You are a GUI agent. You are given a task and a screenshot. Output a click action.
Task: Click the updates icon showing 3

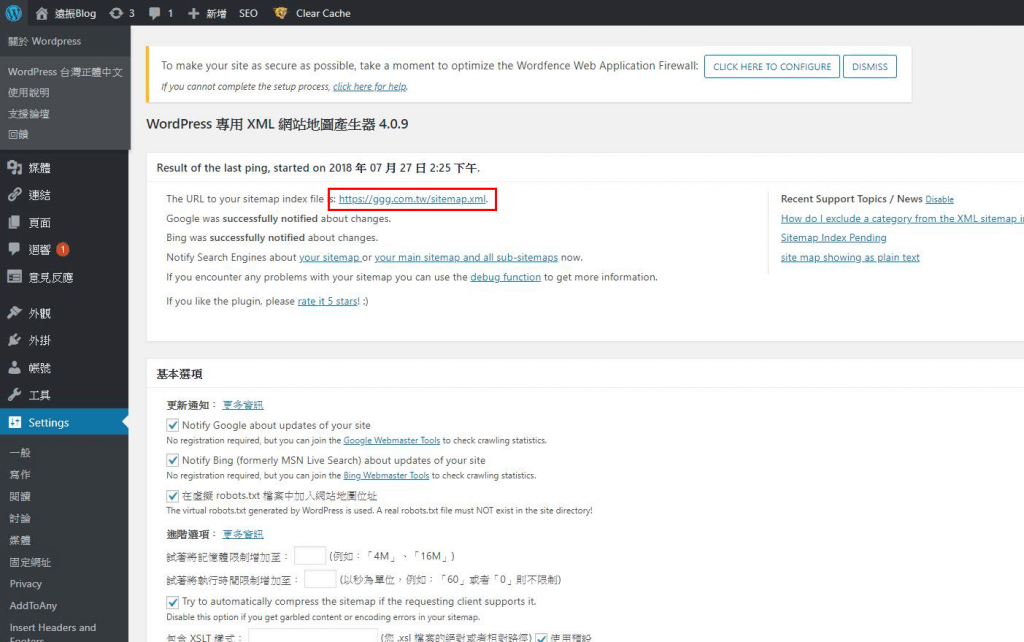coord(116,13)
